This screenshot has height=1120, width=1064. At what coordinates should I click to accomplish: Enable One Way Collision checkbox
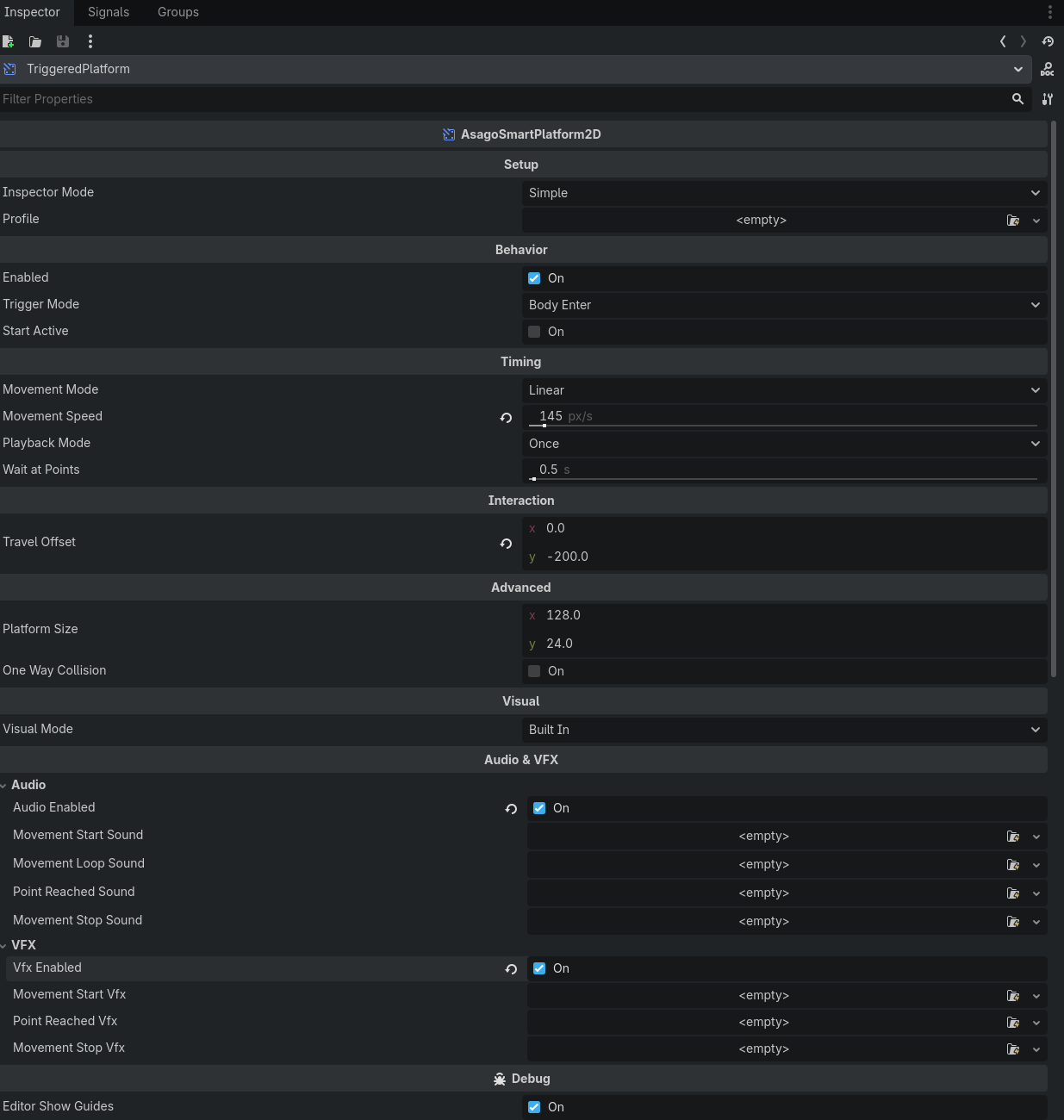pos(534,671)
